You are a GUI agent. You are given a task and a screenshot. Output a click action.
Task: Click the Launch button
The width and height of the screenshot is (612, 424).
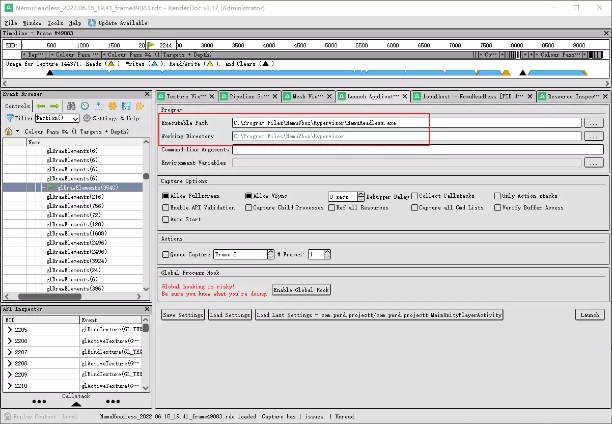coord(589,315)
